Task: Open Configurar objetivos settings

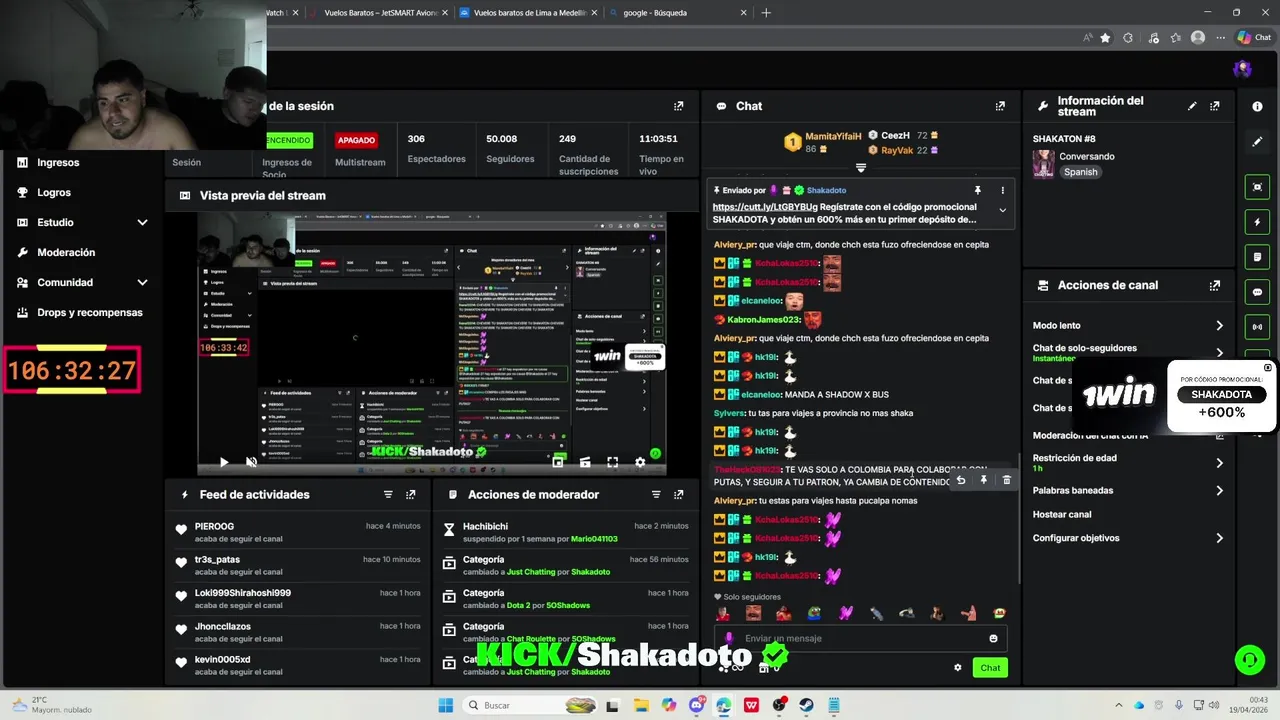Action: 1128,538
